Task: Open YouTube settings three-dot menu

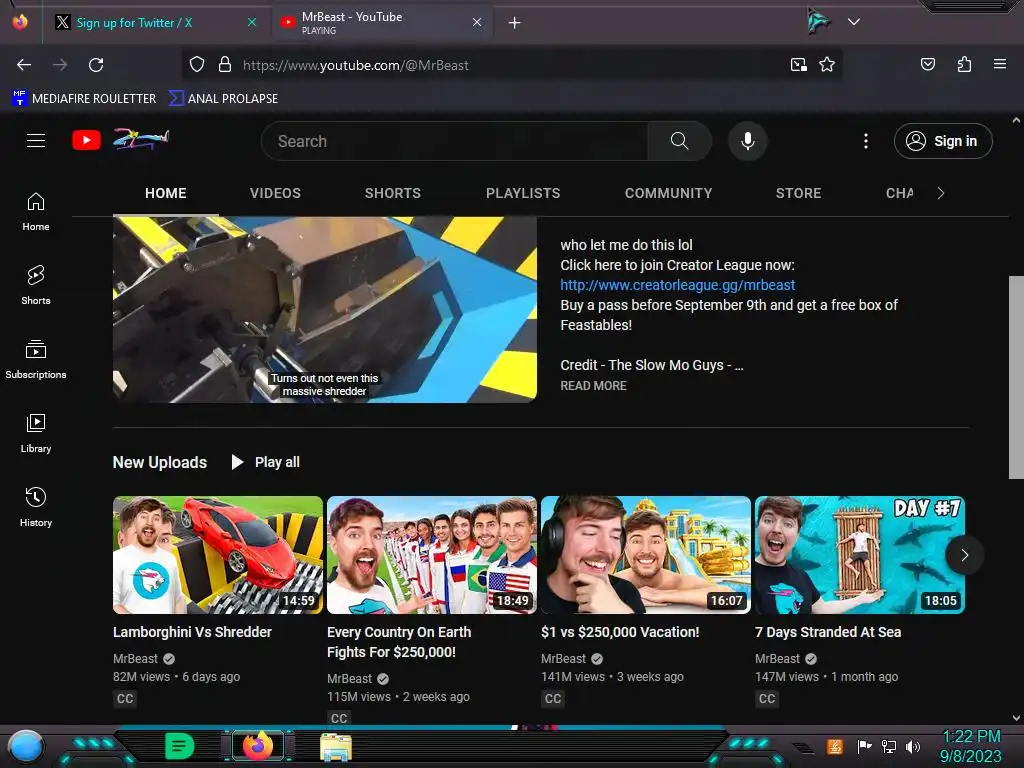Action: pyautogui.click(x=866, y=141)
